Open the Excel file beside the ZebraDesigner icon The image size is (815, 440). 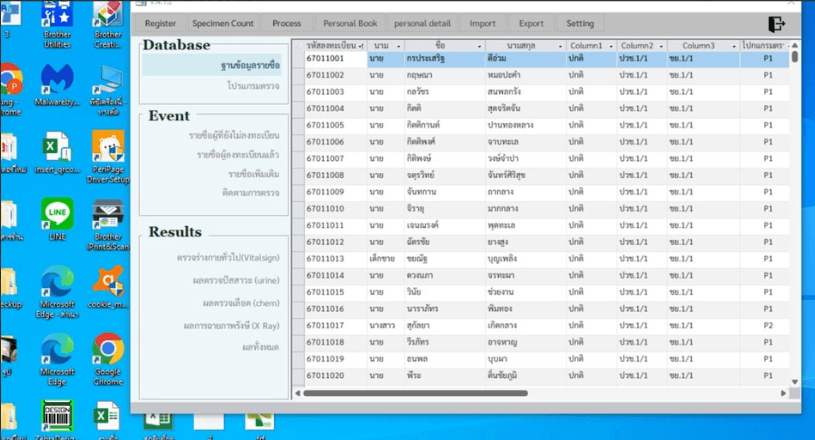pyautogui.click(x=108, y=419)
